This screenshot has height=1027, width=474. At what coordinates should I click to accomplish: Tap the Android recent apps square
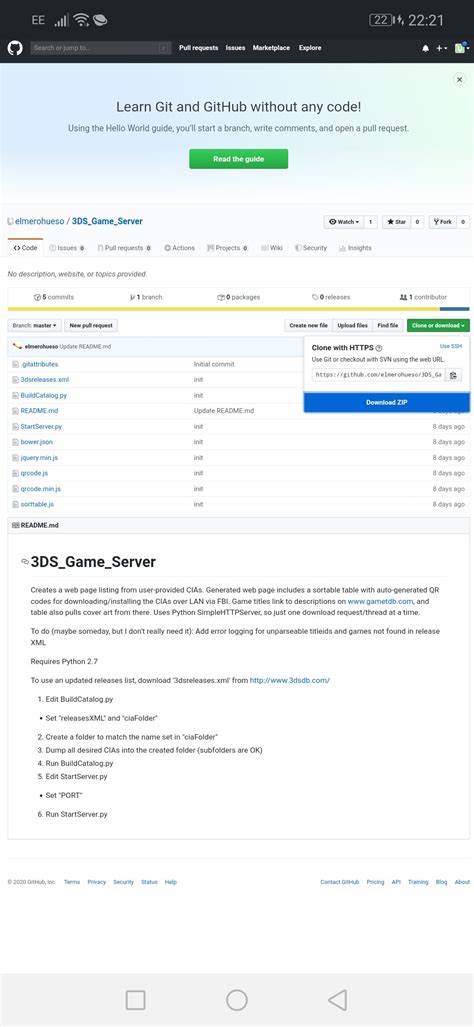[136, 999]
